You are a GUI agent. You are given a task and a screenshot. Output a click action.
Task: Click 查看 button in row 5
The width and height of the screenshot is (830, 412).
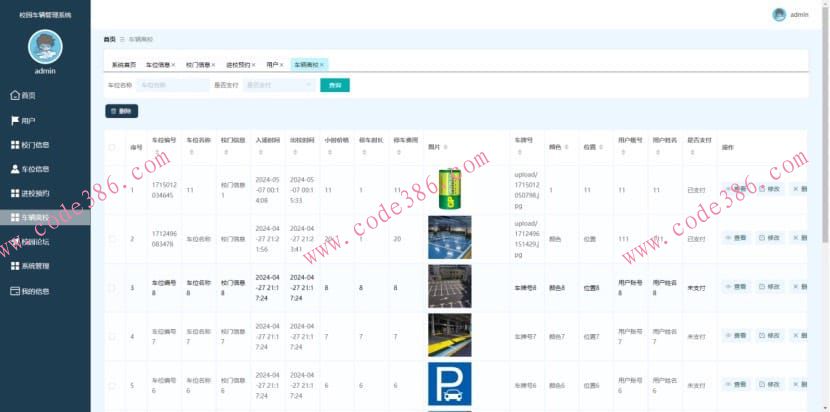point(736,384)
